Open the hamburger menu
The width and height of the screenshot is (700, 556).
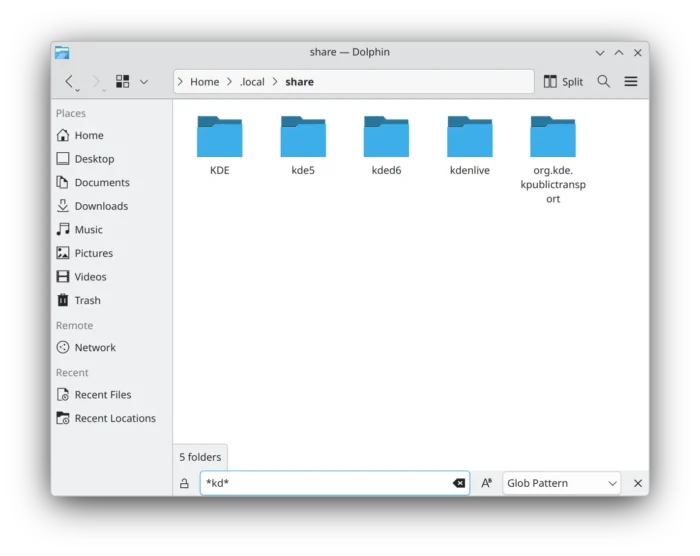631,81
